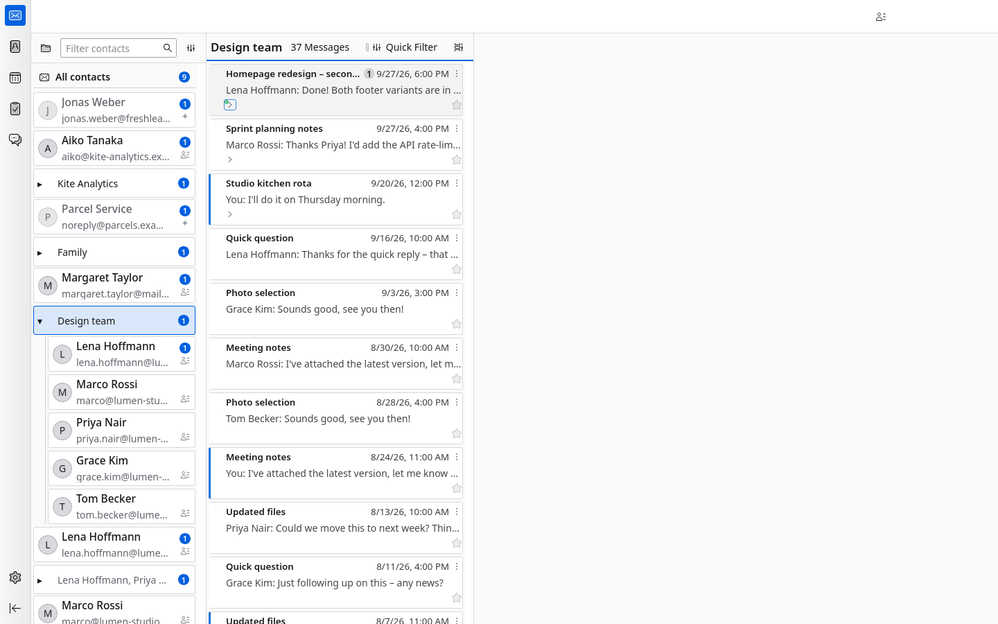Open more menu for Homepage redesign message
The height and width of the screenshot is (624, 998).
point(456,74)
